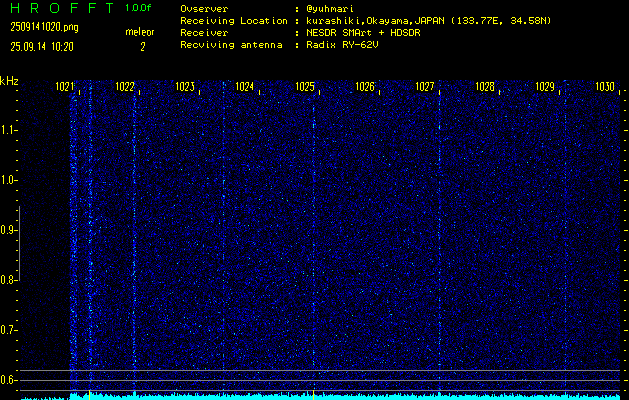This screenshot has height=400, width=629.
Task: Click the 1025 time marker
Action: click(304, 87)
